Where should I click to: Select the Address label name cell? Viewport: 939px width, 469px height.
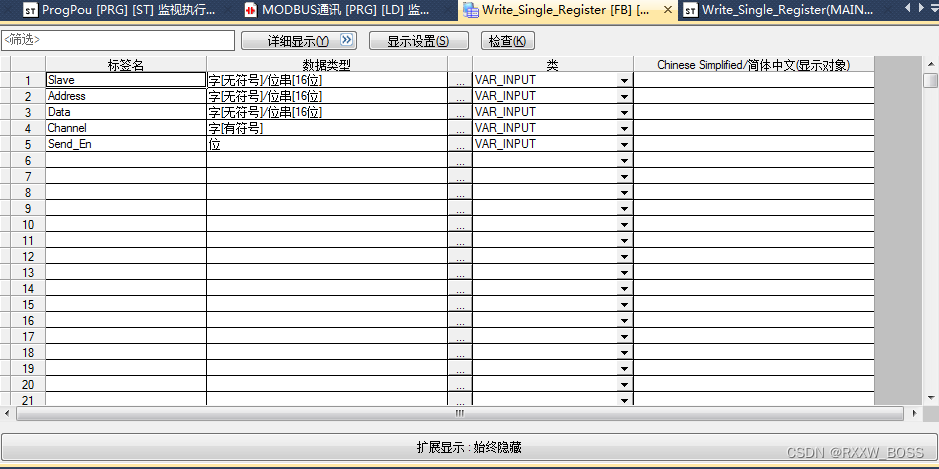(126, 96)
